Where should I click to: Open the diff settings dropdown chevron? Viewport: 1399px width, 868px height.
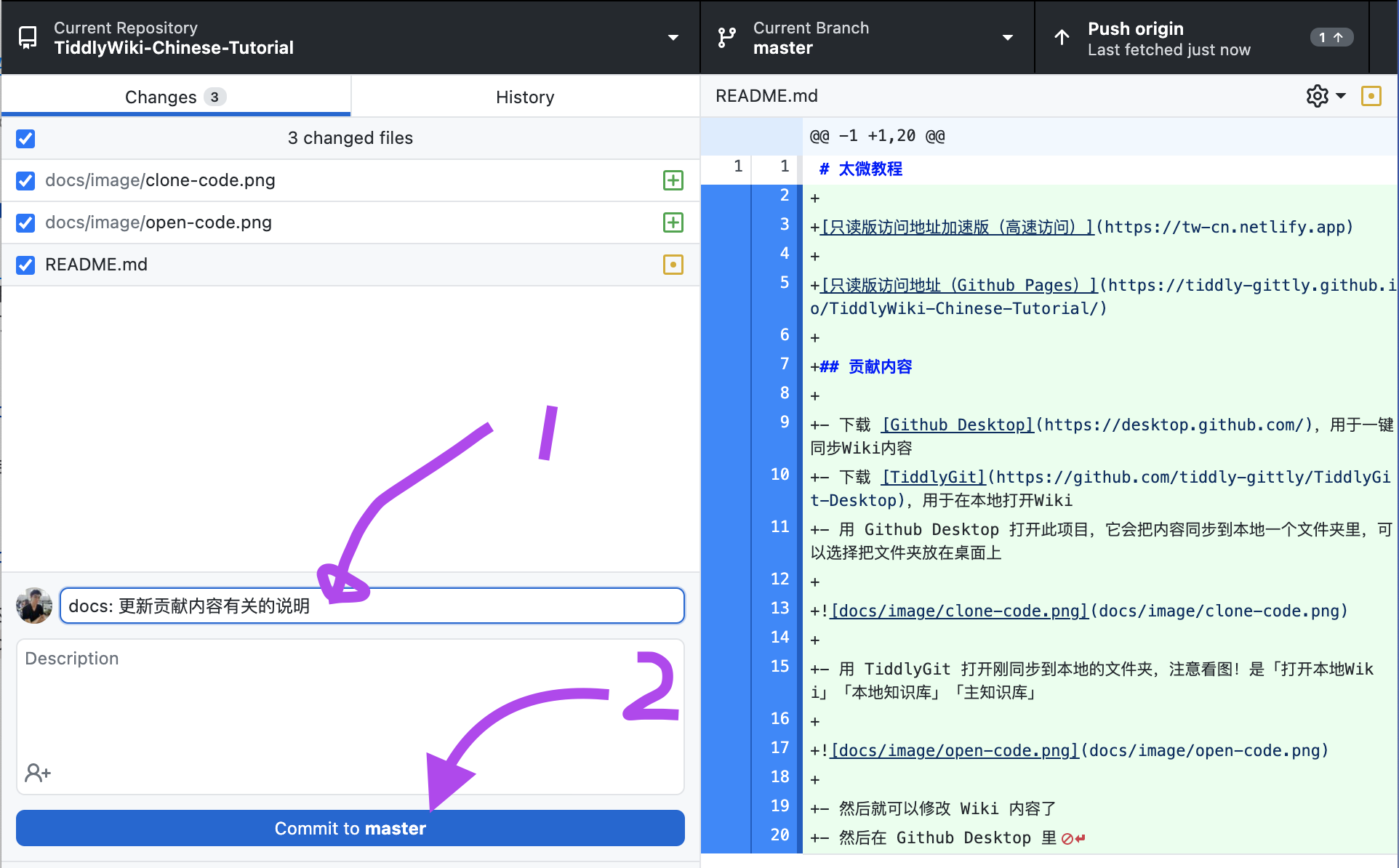point(1341,95)
